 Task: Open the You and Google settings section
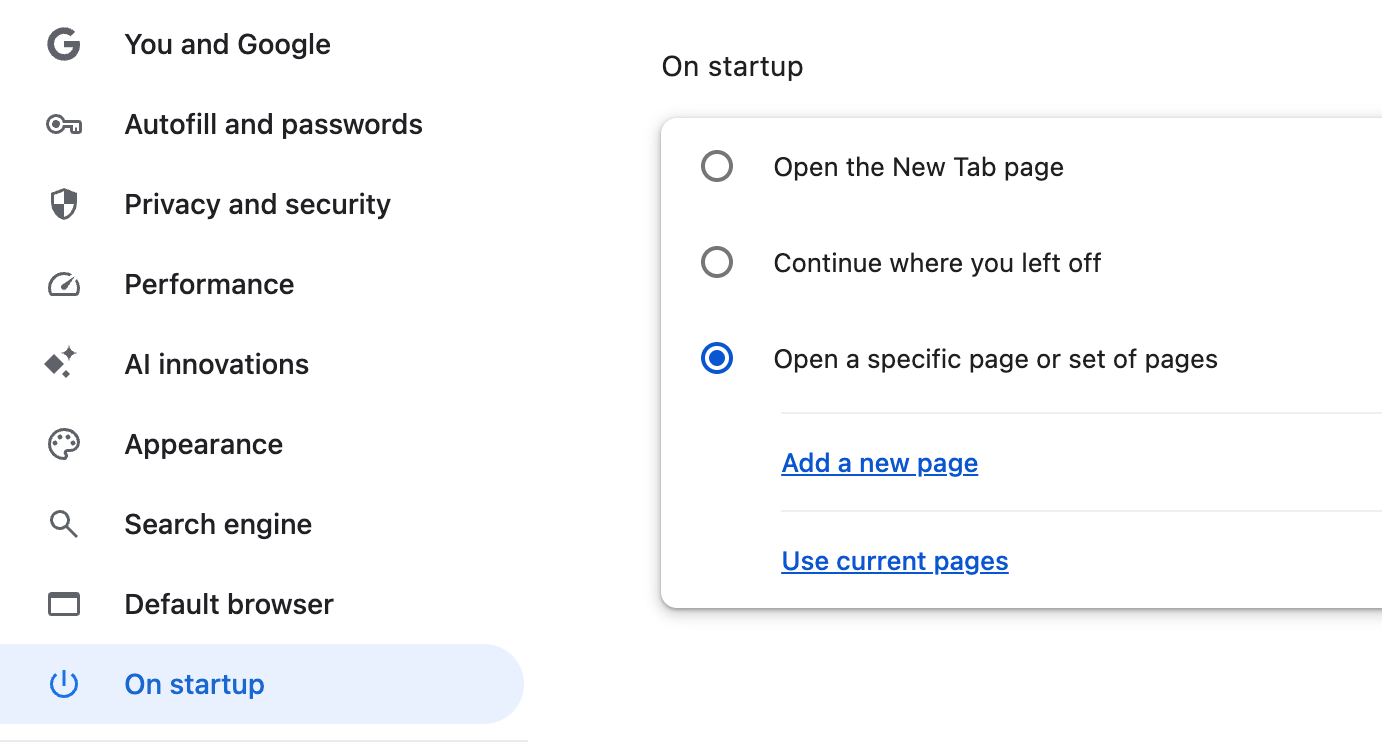[x=227, y=44]
